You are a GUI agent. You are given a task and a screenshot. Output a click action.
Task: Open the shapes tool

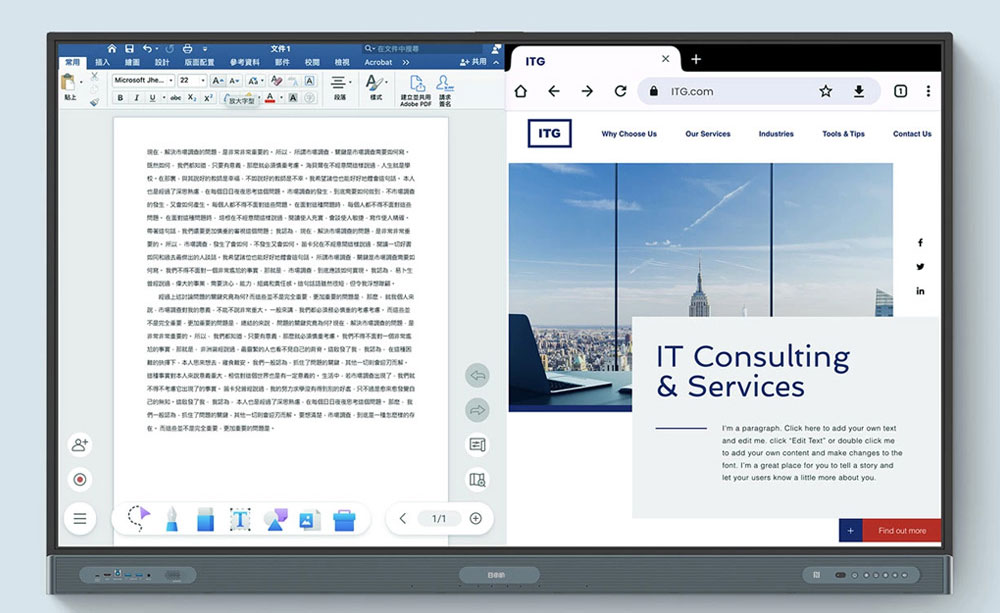(x=275, y=518)
